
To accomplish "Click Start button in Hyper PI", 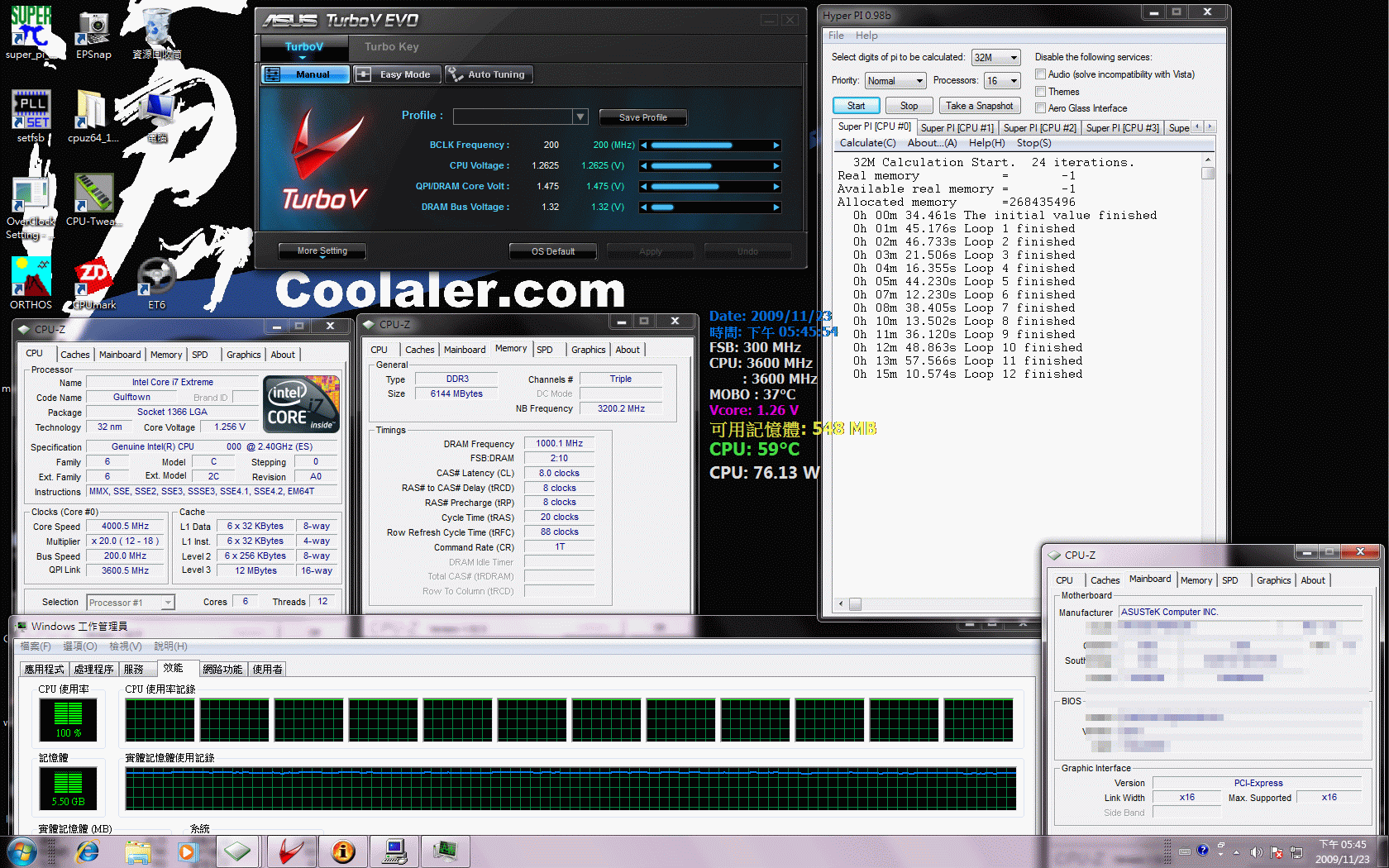I will coord(856,106).
